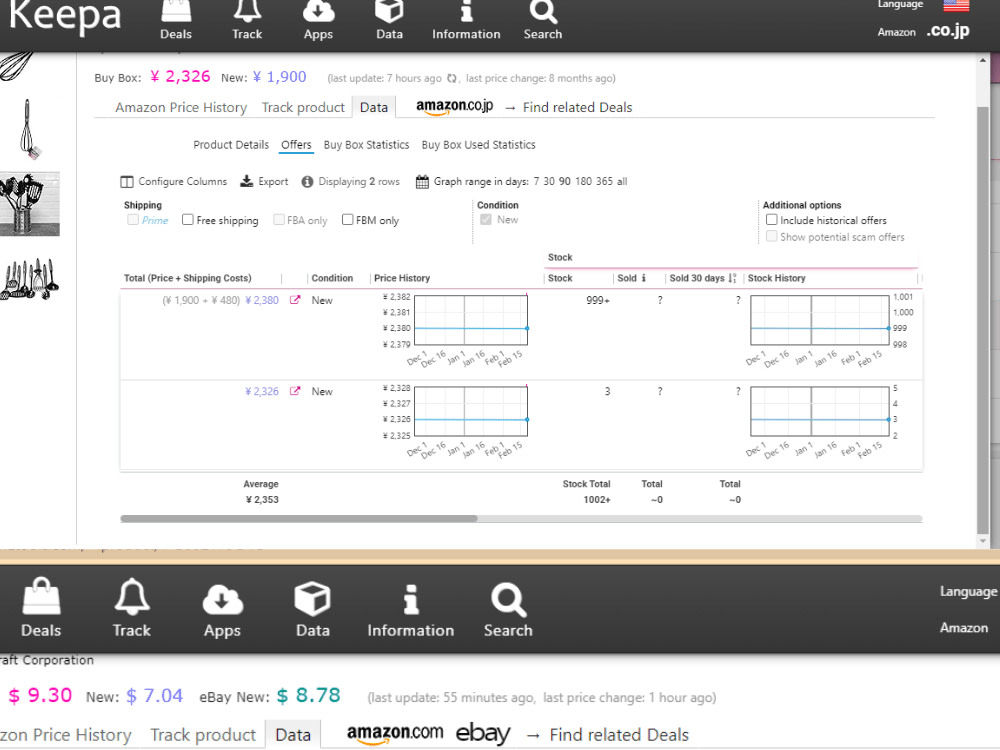Select the Offers sub-tab
This screenshot has height=750, width=1000.
coord(297,145)
